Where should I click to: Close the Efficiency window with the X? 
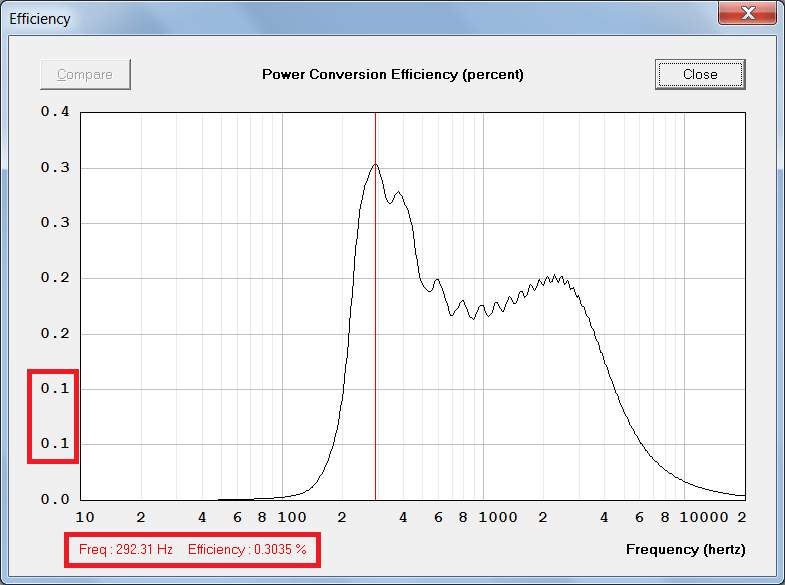click(747, 12)
